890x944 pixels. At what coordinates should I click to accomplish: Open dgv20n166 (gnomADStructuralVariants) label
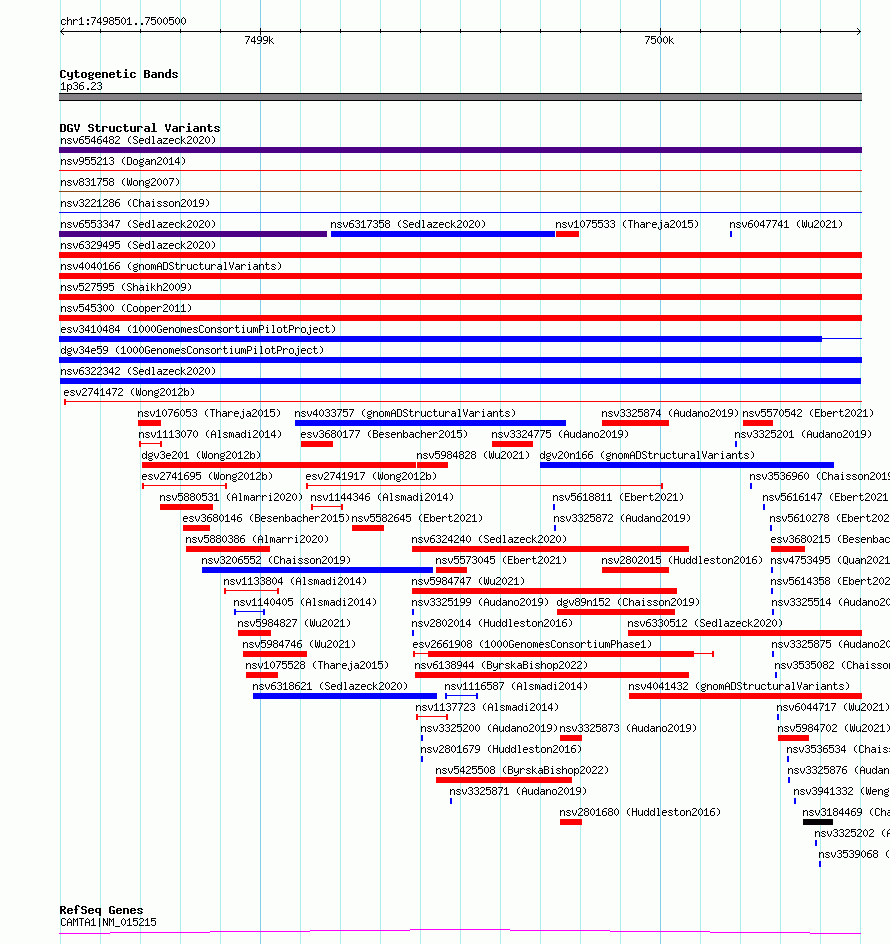click(647, 456)
